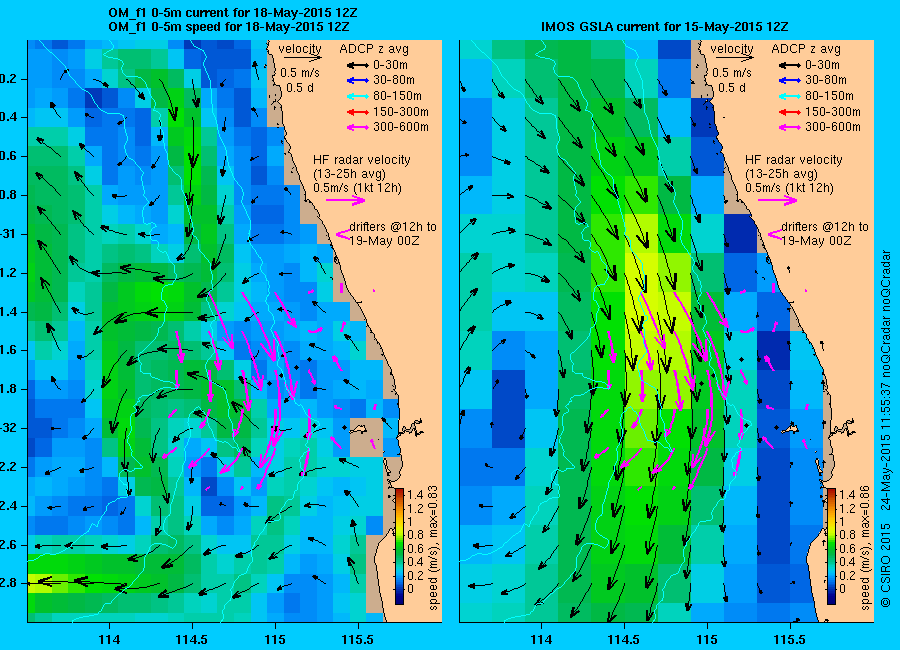
Task: Click 'speed (m/s), max=0.86' label
Action: tap(865, 548)
